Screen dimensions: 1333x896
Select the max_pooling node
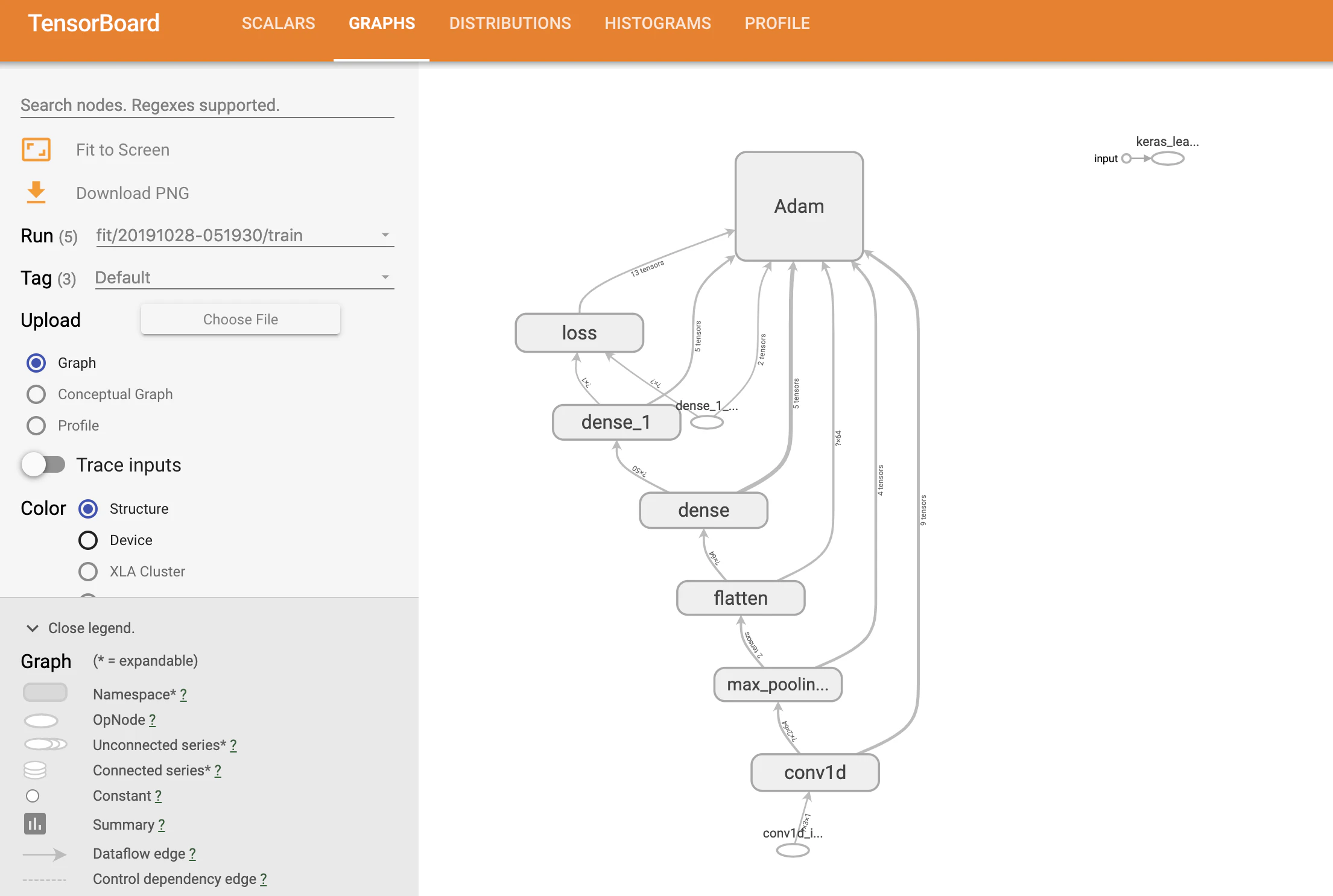coord(778,684)
